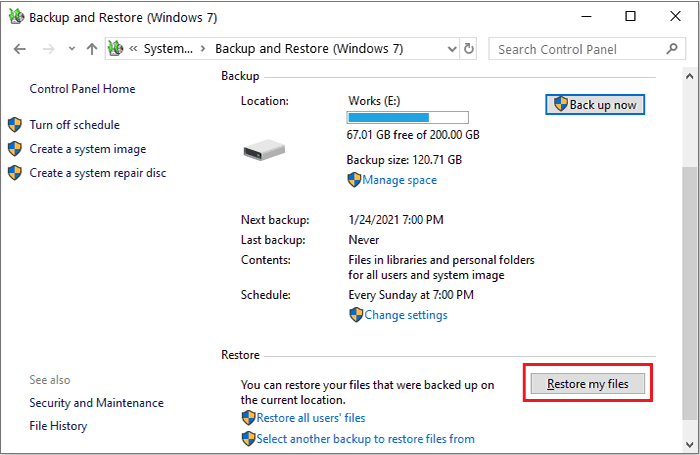This screenshot has width=700, height=455.
Task: Click the Back navigation arrow
Action: (x=20, y=49)
